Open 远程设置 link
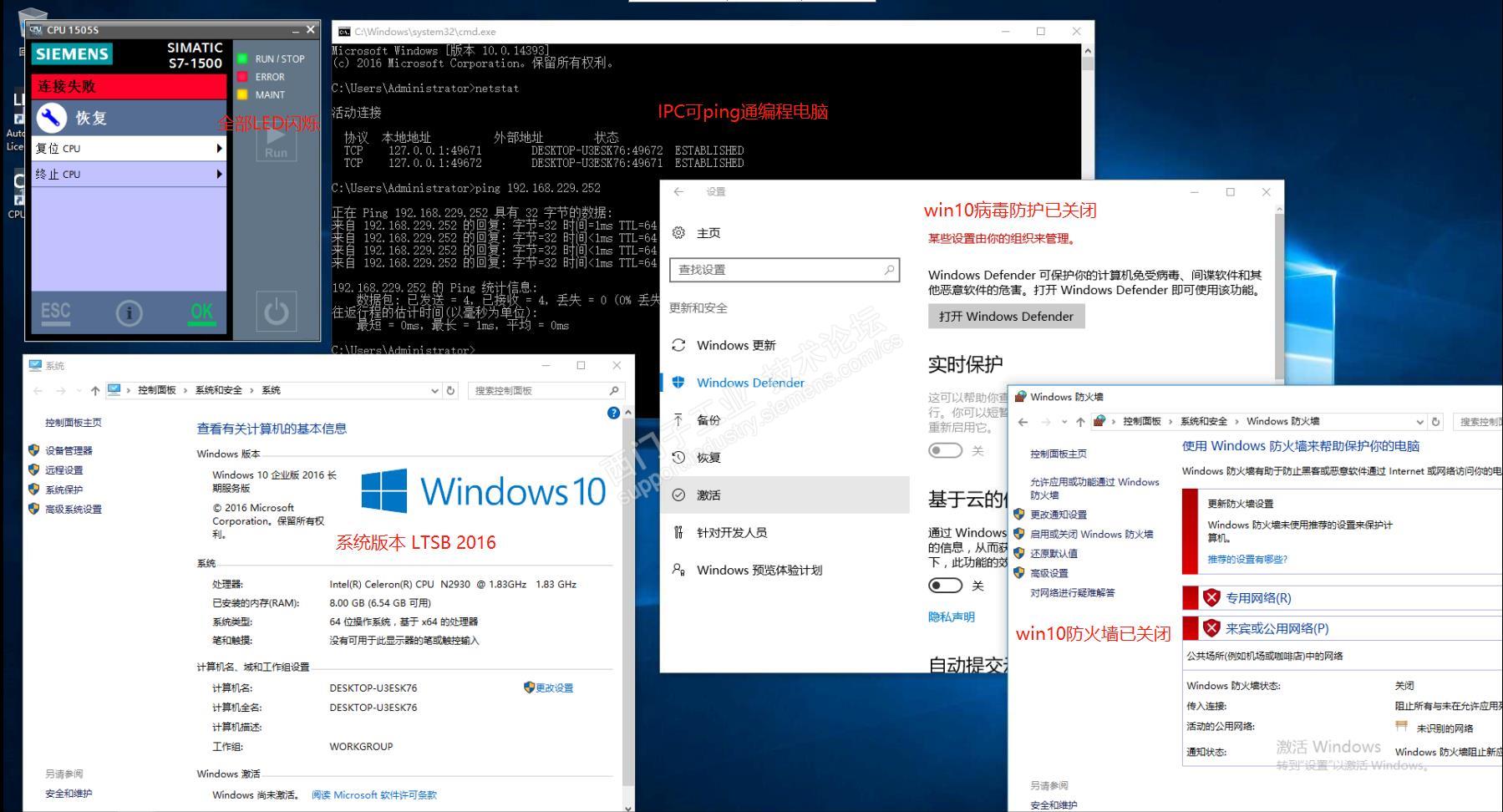This screenshot has height=812, width=1503. coord(63,469)
